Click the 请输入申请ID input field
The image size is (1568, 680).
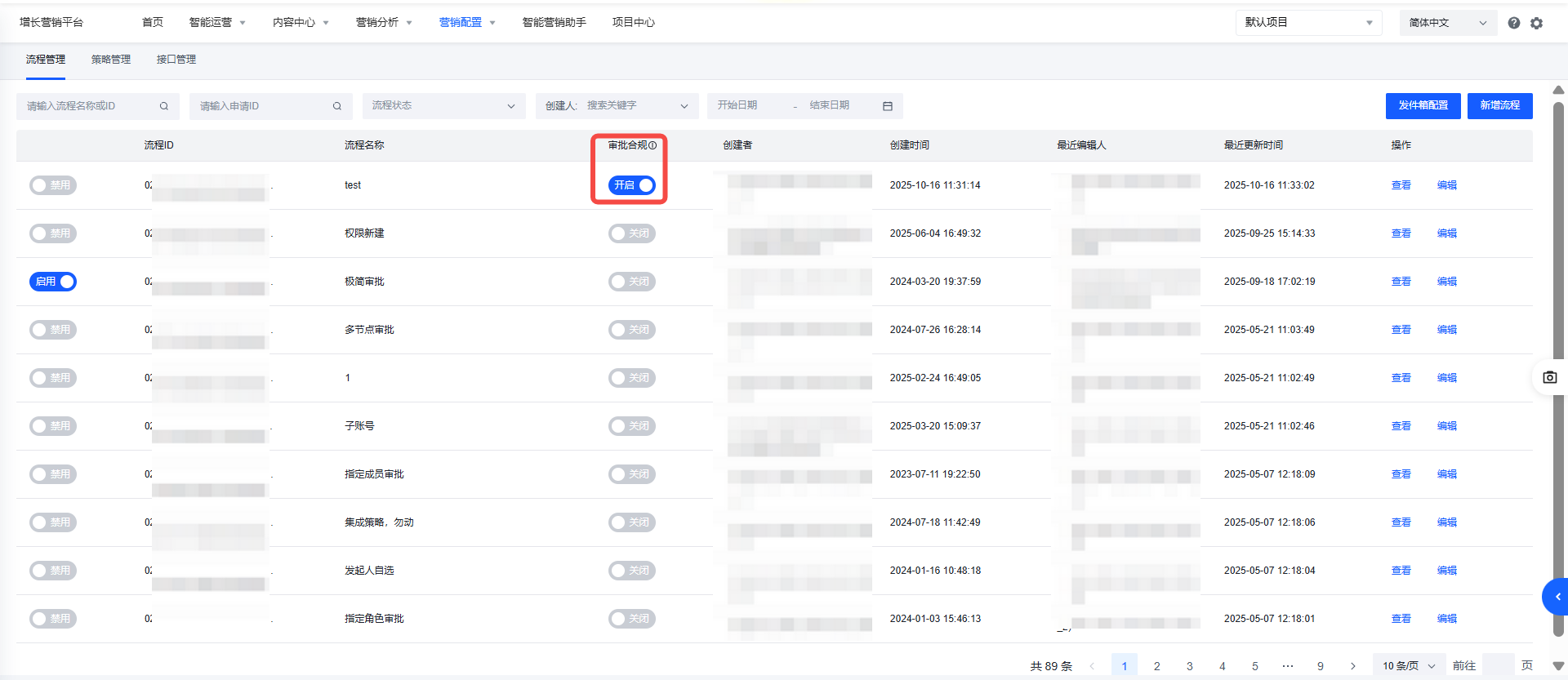click(x=271, y=106)
